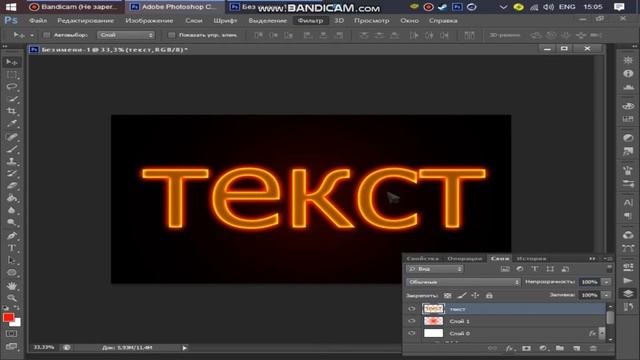Add a layer style with fx button
This screenshot has height=360, width=640.
(x=509, y=348)
